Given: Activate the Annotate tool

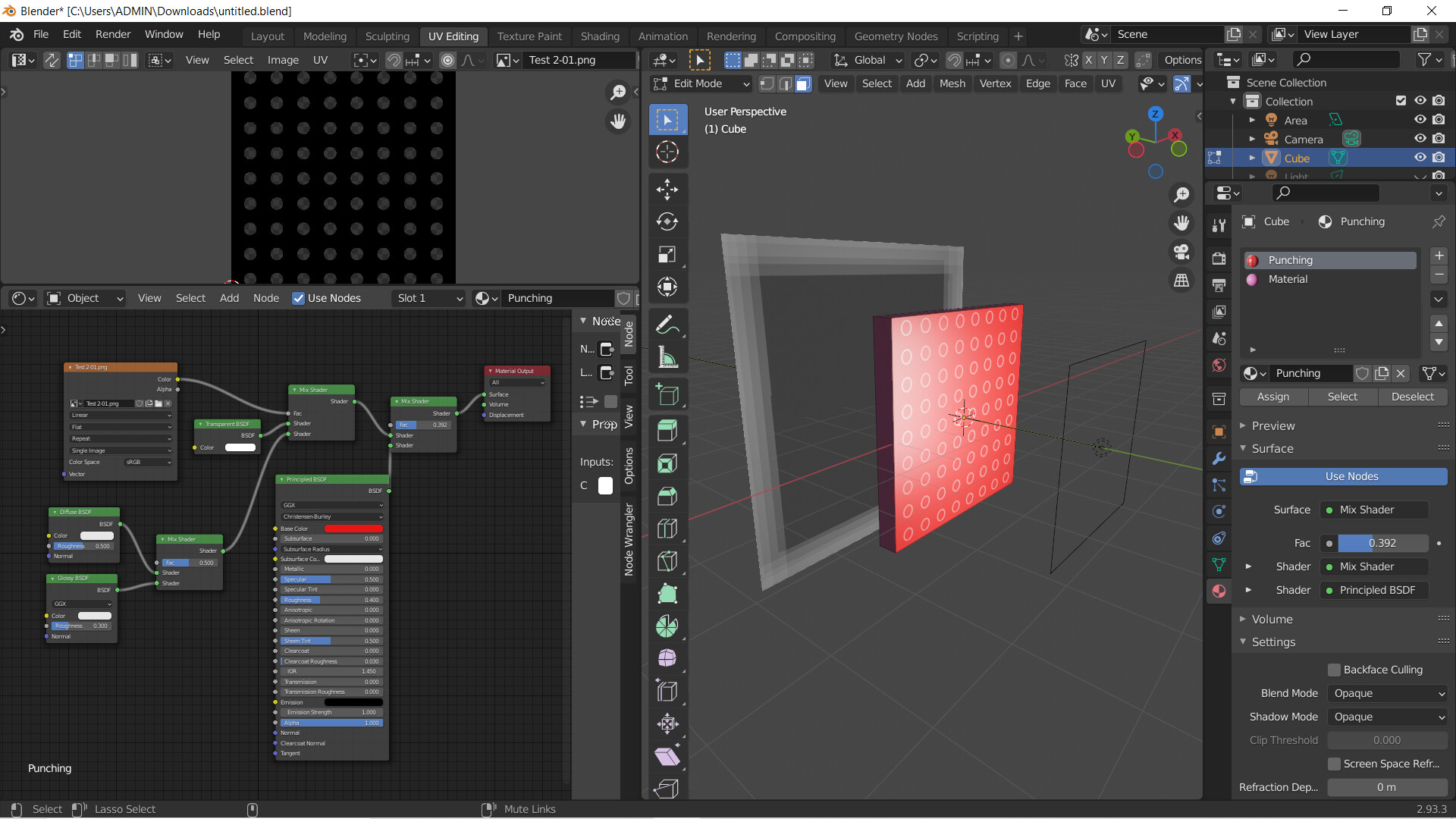Looking at the screenshot, I should pos(667,324).
